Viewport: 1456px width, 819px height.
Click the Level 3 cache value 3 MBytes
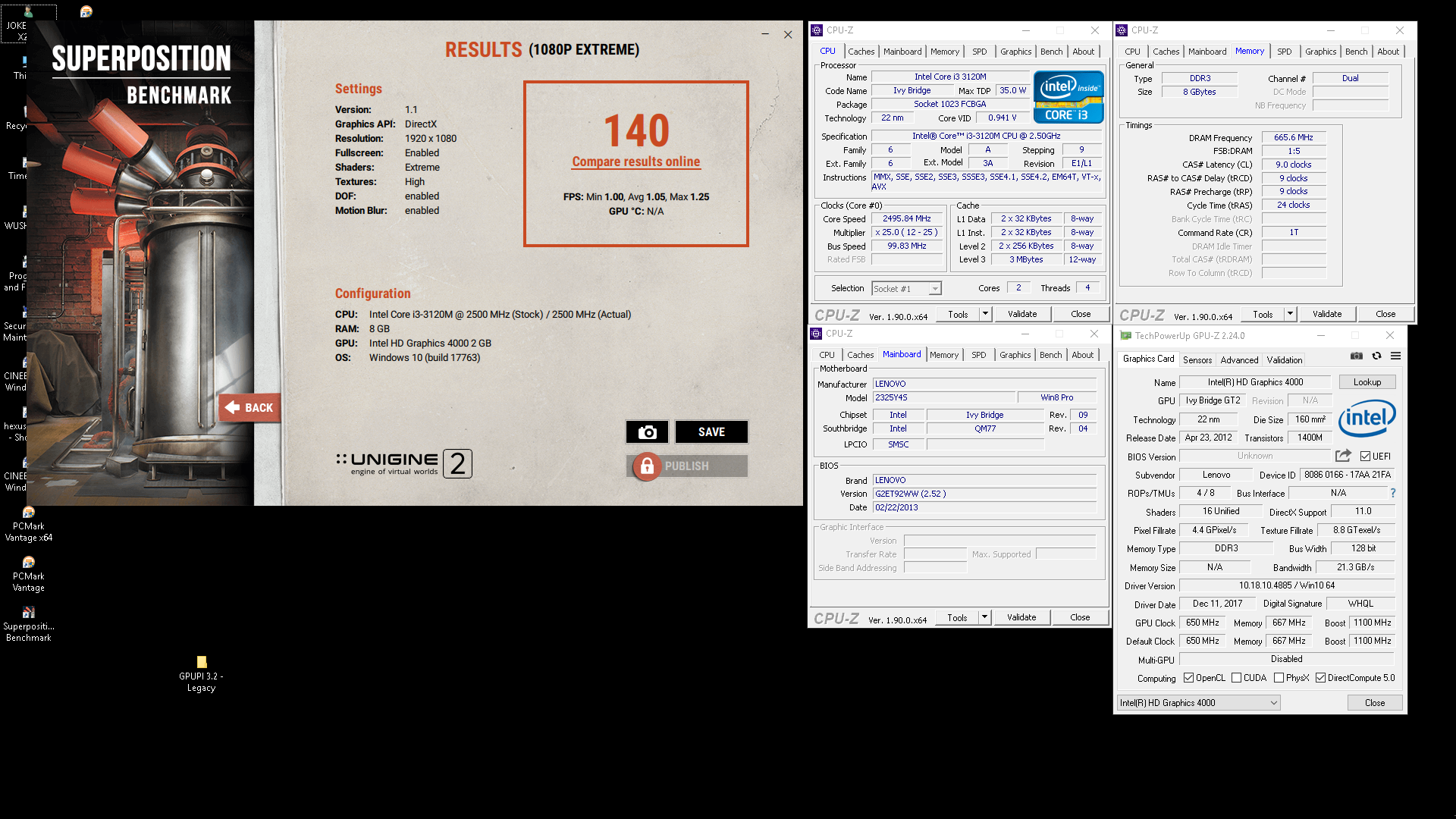click(x=1025, y=259)
